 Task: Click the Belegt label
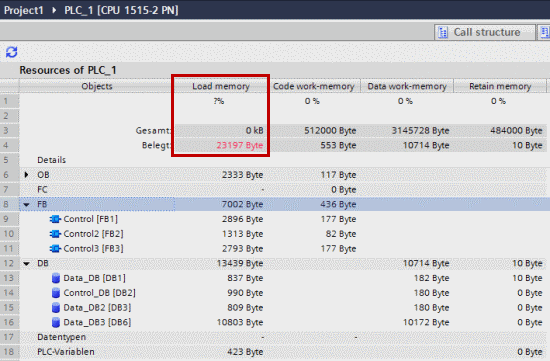[156, 145]
